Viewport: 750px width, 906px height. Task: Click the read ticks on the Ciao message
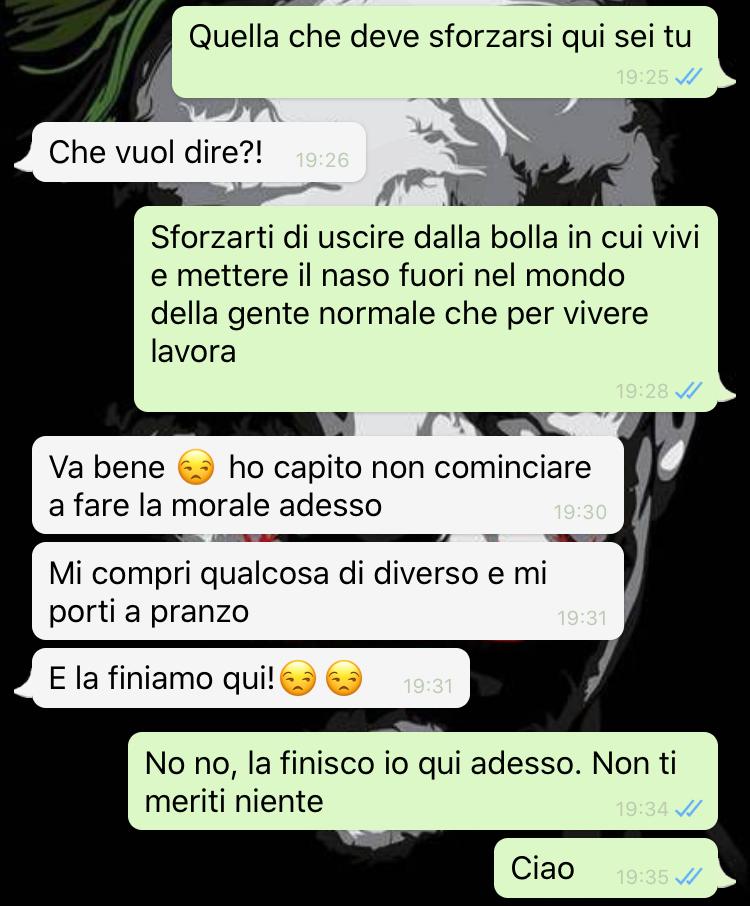[x=689, y=877]
